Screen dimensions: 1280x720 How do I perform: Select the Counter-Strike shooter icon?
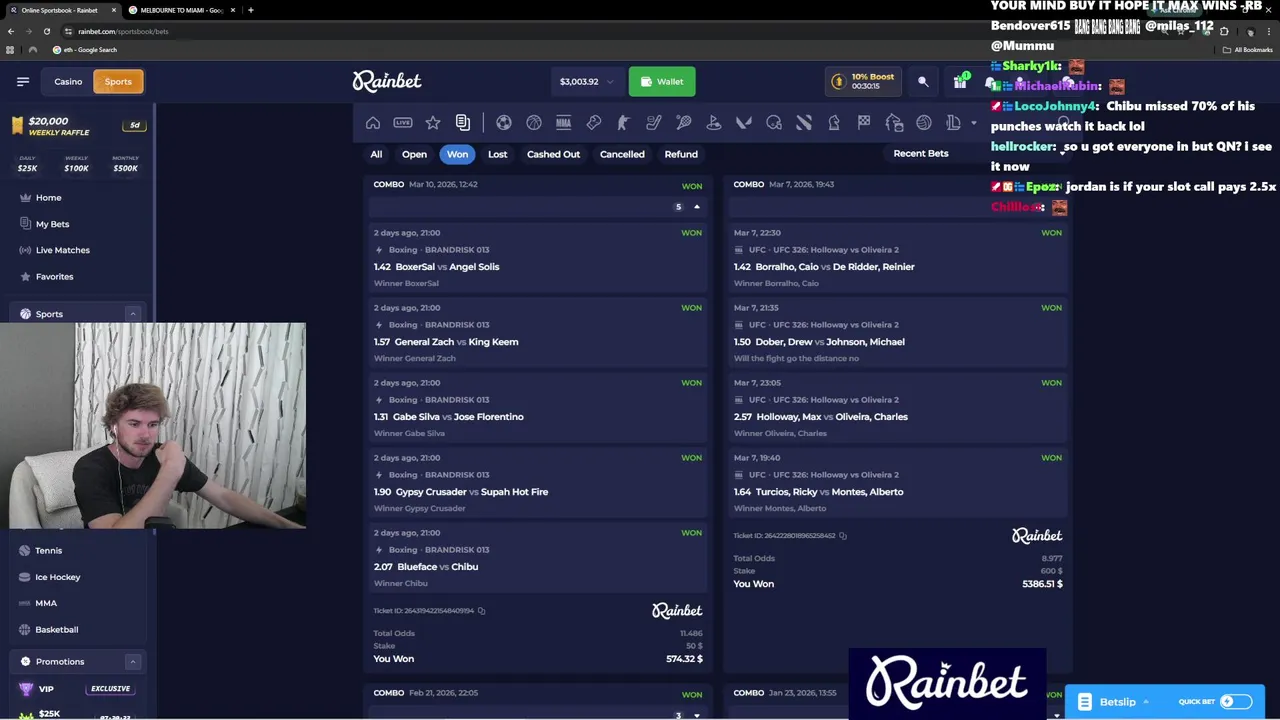624,123
